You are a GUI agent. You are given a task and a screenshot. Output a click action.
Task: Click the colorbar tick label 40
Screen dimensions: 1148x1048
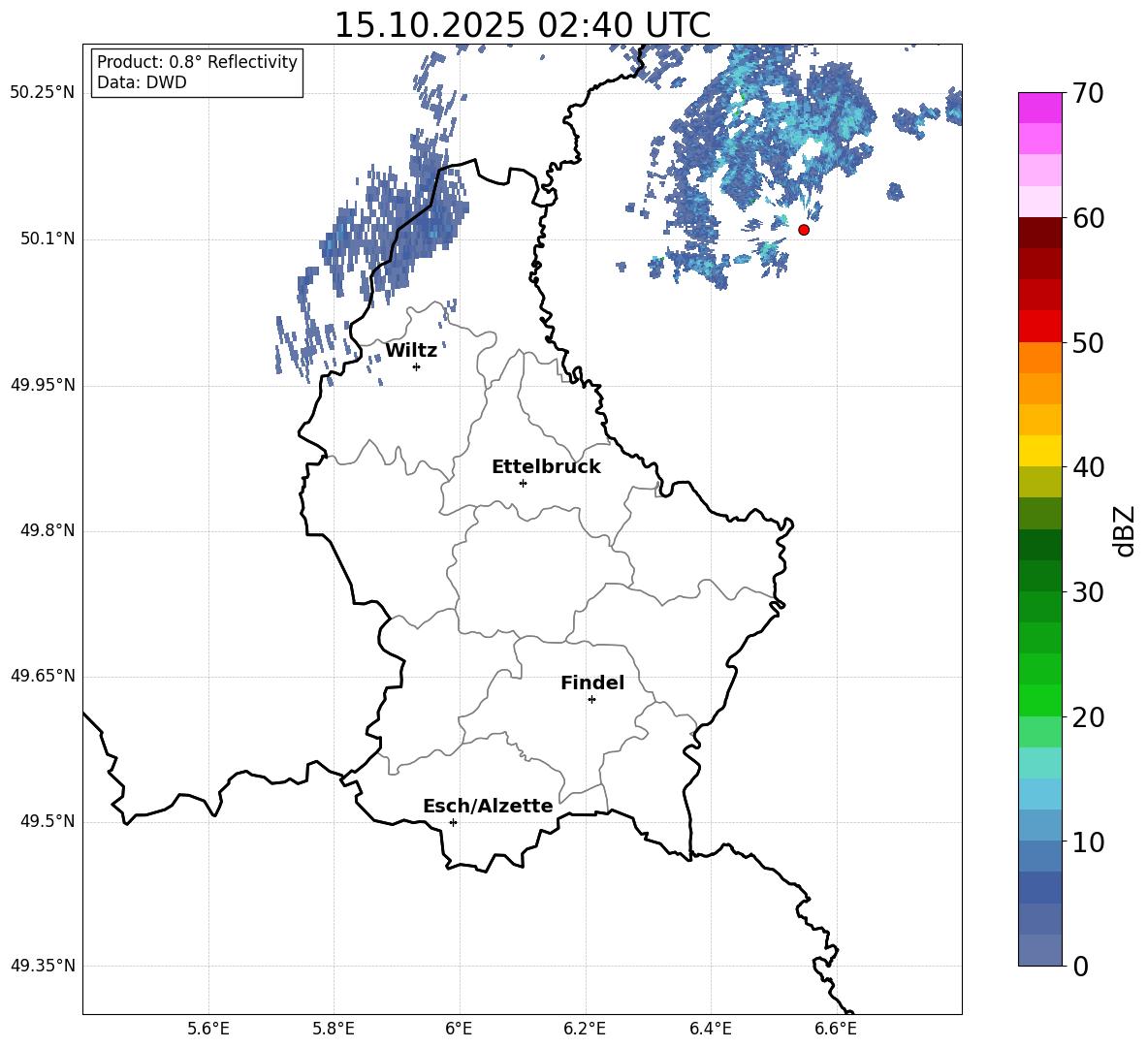(x=1088, y=467)
